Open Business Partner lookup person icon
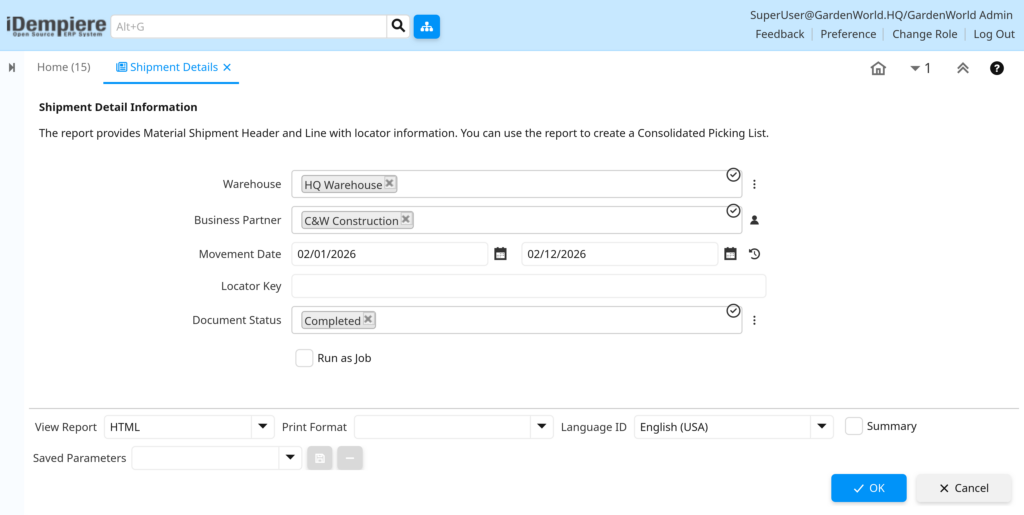 tap(754, 221)
